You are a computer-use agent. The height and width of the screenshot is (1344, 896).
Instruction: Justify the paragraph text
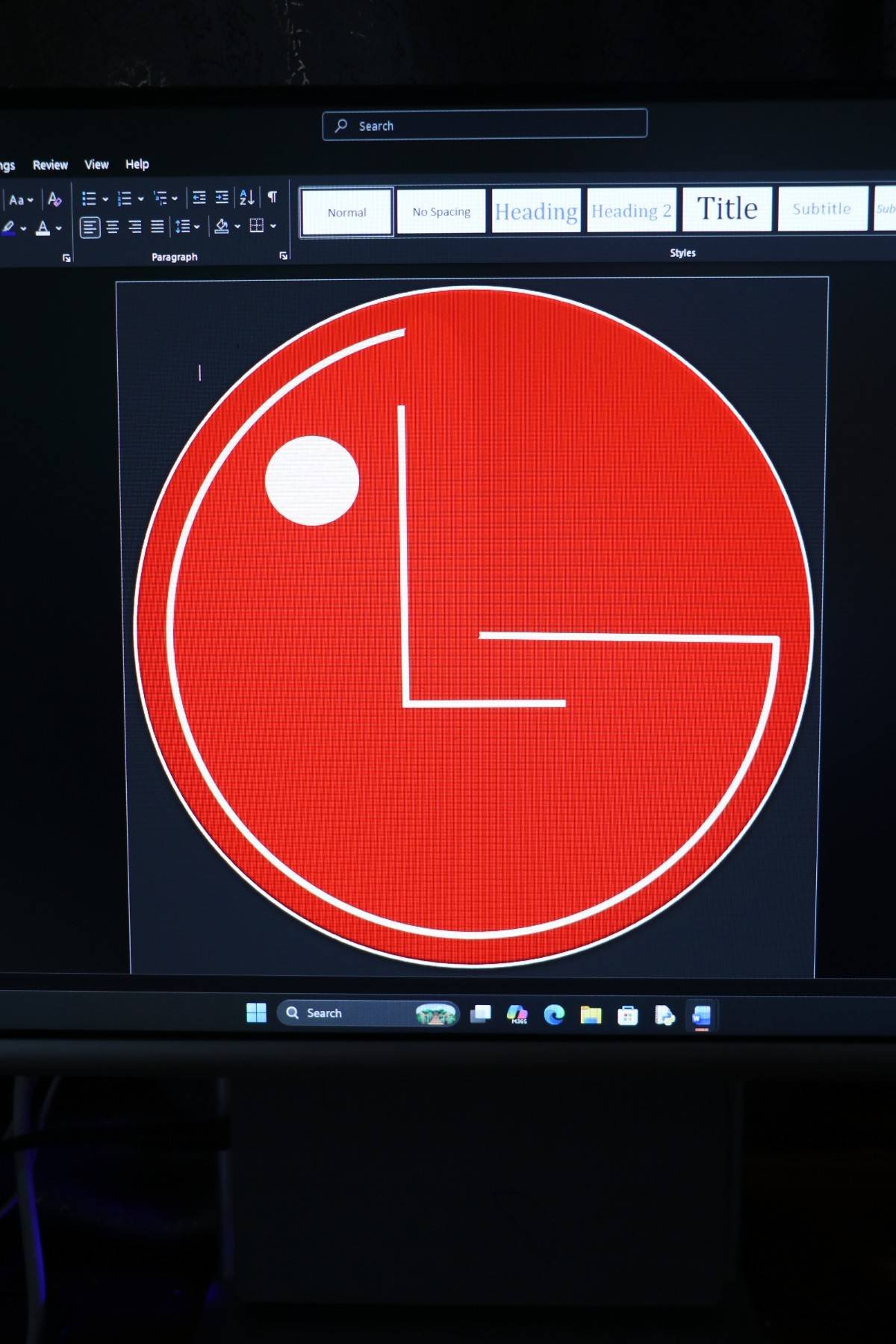(x=158, y=227)
